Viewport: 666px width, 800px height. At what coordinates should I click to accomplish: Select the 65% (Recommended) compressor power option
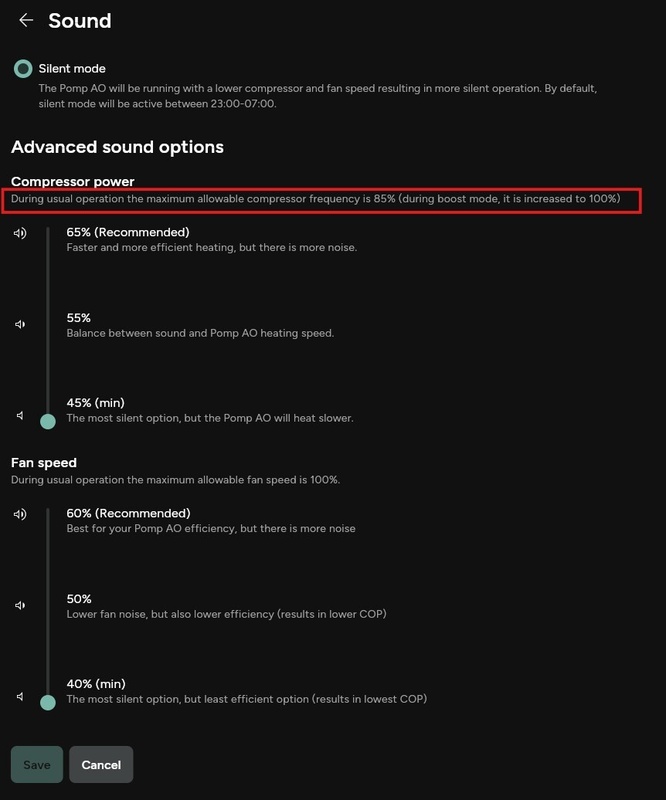128,232
